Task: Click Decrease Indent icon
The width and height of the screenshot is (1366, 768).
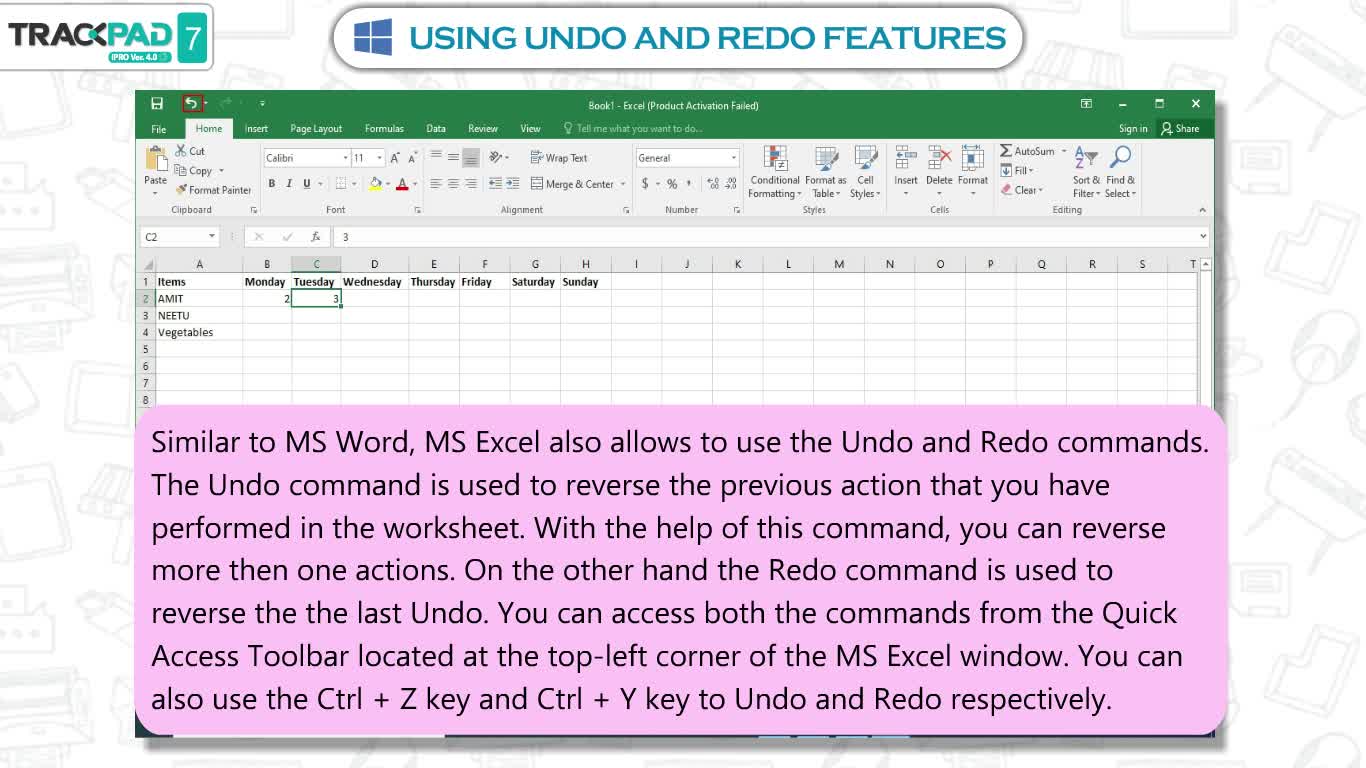Action: (495, 184)
